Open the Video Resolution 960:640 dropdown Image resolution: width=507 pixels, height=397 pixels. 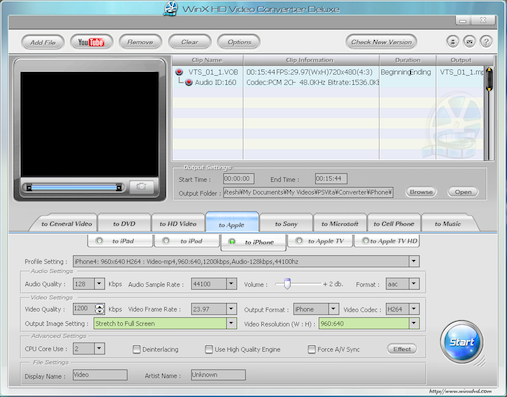(x=414, y=323)
